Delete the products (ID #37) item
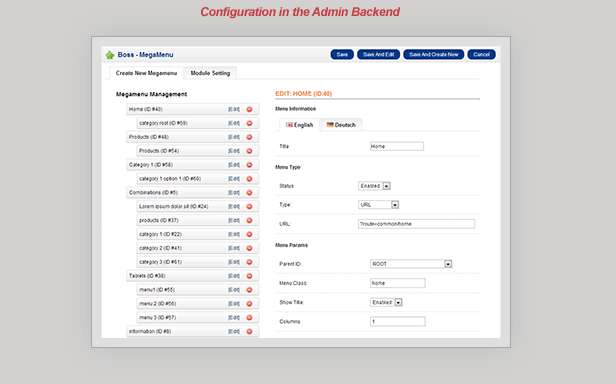 click(x=249, y=220)
